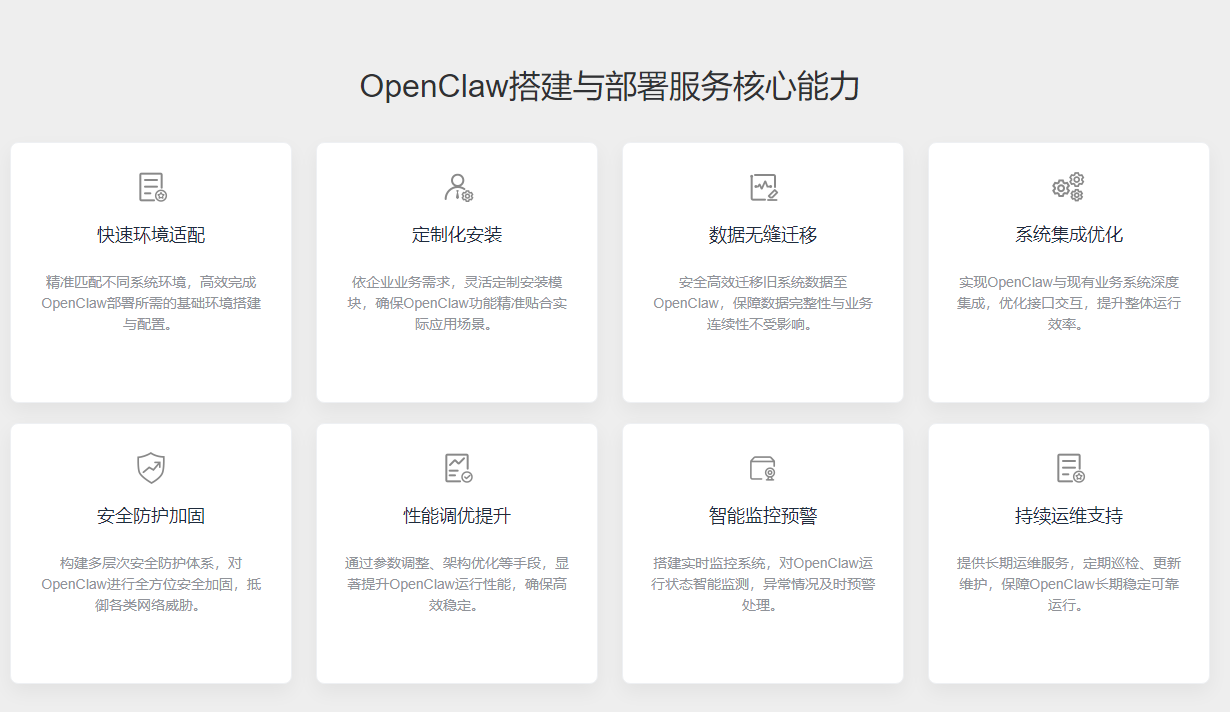The width and height of the screenshot is (1230, 712).
Task: Click the description paragraph under 安全防护加固
Action: click(x=151, y=584)
